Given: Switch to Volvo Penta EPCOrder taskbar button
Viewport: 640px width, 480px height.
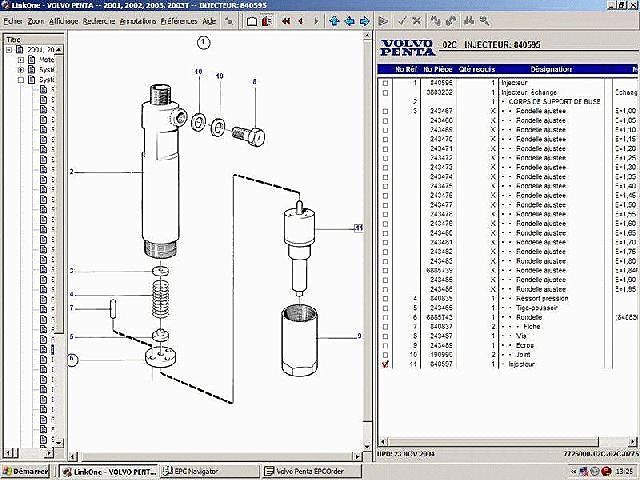Looking at the screenshot, I should coord(312,471).
